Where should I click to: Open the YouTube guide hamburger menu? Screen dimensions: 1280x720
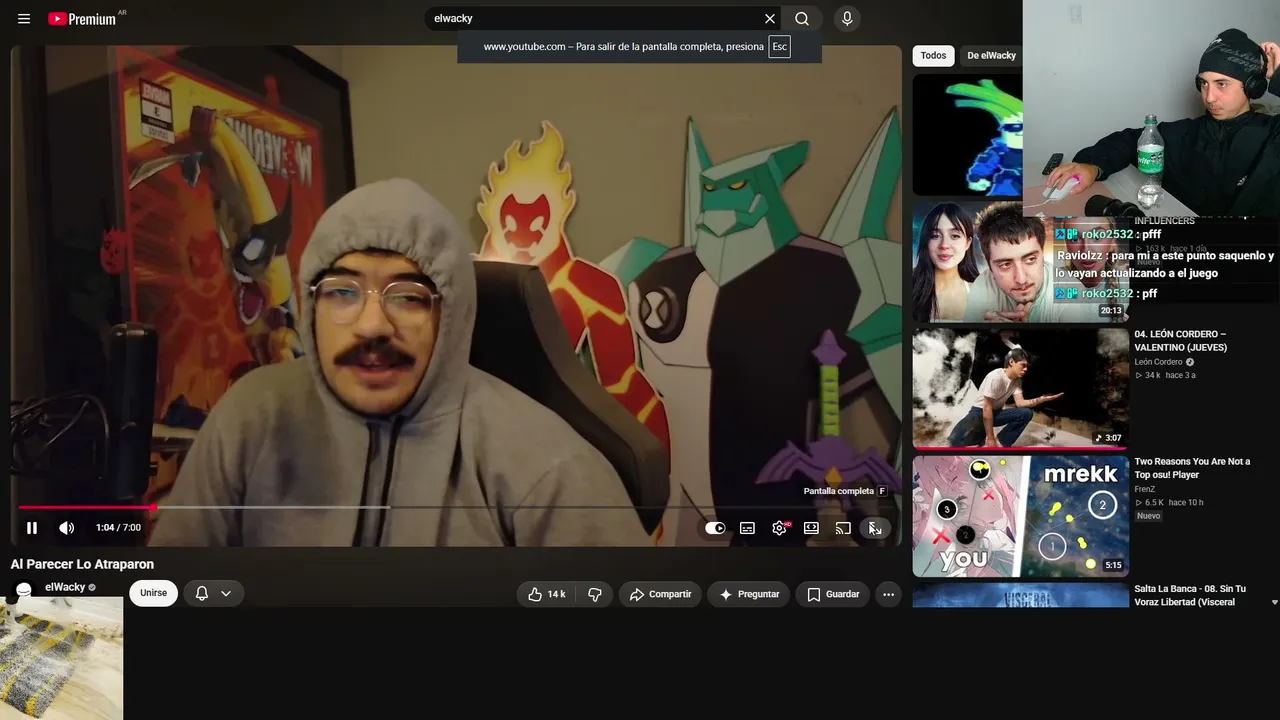(24, 19)
